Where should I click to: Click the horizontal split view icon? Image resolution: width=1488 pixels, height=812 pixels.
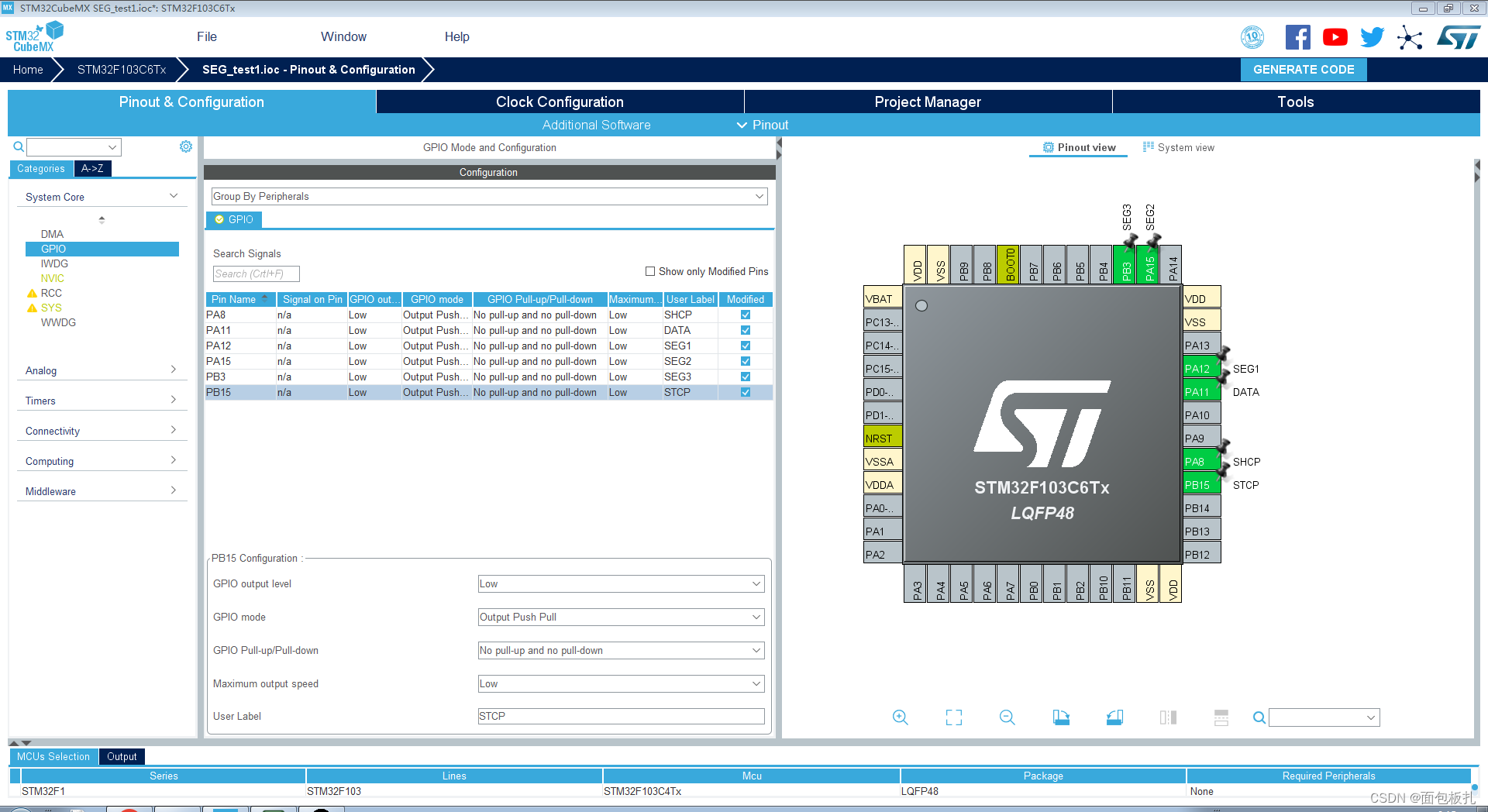tap(1221, 717)
